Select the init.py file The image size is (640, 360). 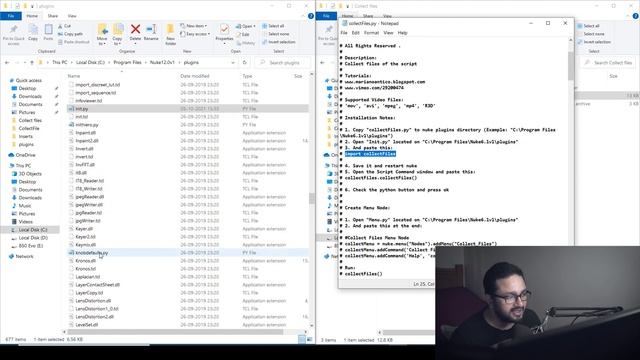point(188,109)
